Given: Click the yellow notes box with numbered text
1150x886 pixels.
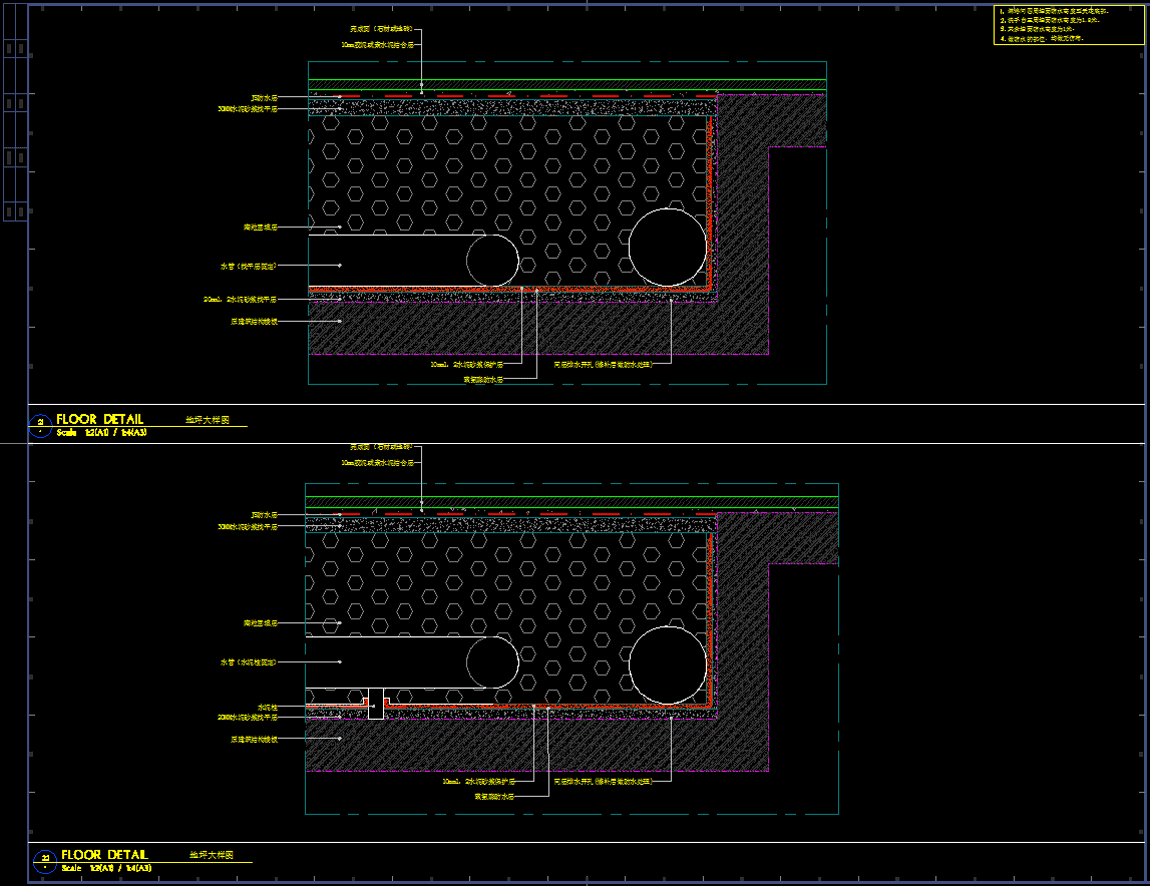Looking at the screenshot, I should (x=1068, y=25).
